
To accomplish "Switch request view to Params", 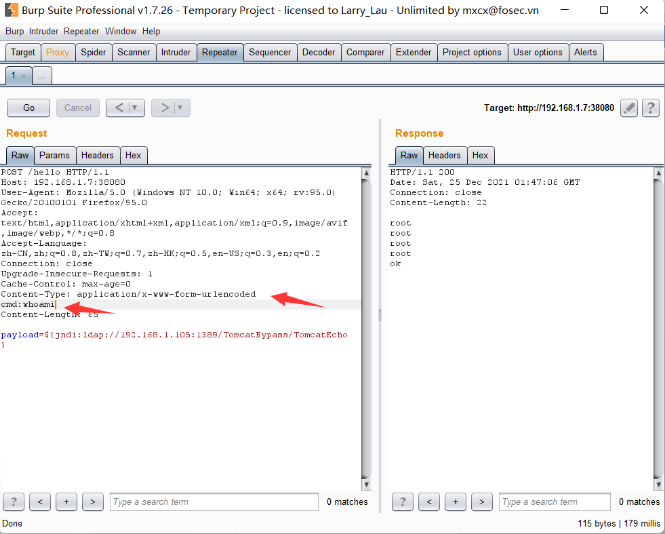I will click(54, 155).
